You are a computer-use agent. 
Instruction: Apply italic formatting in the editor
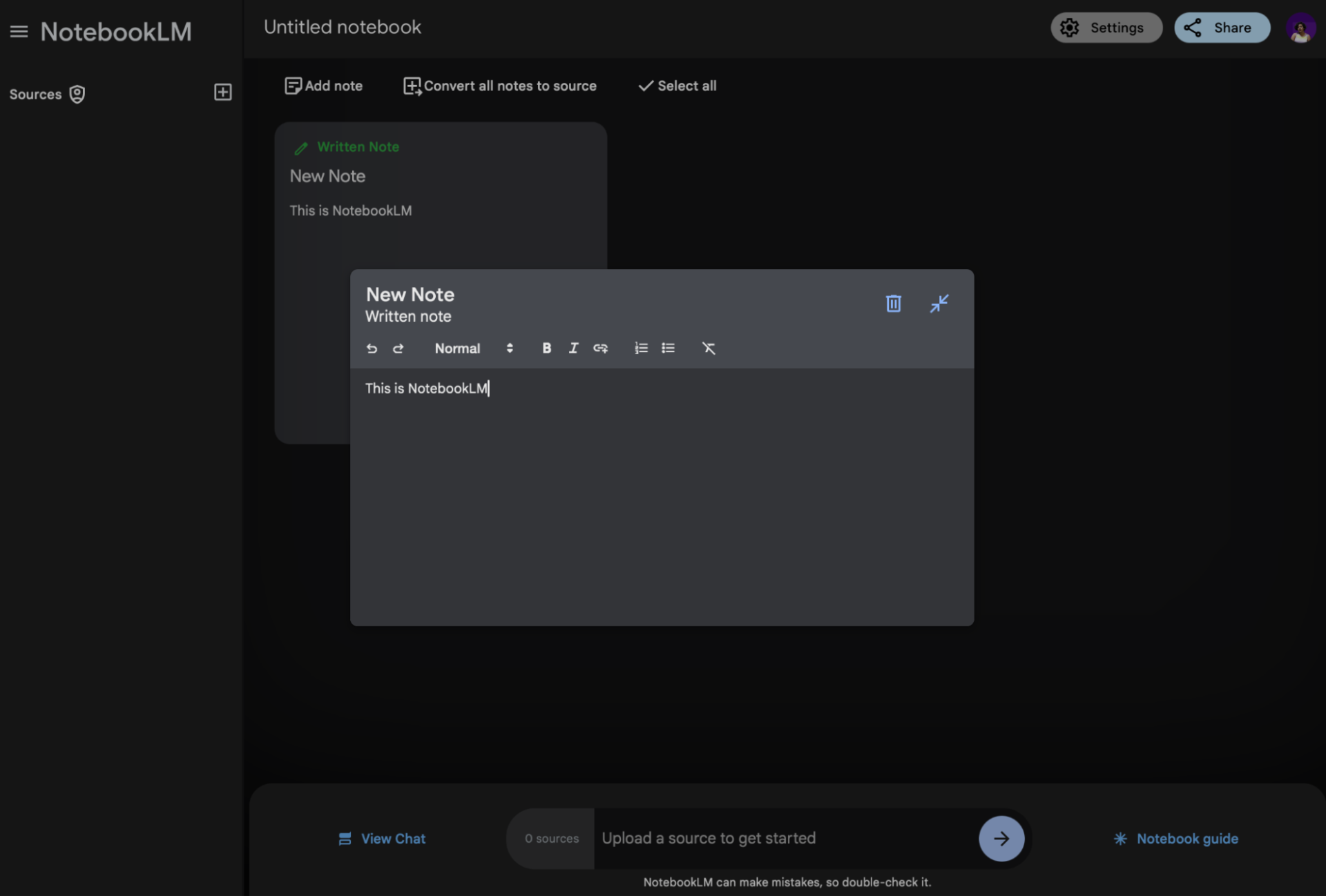[573, 349]
